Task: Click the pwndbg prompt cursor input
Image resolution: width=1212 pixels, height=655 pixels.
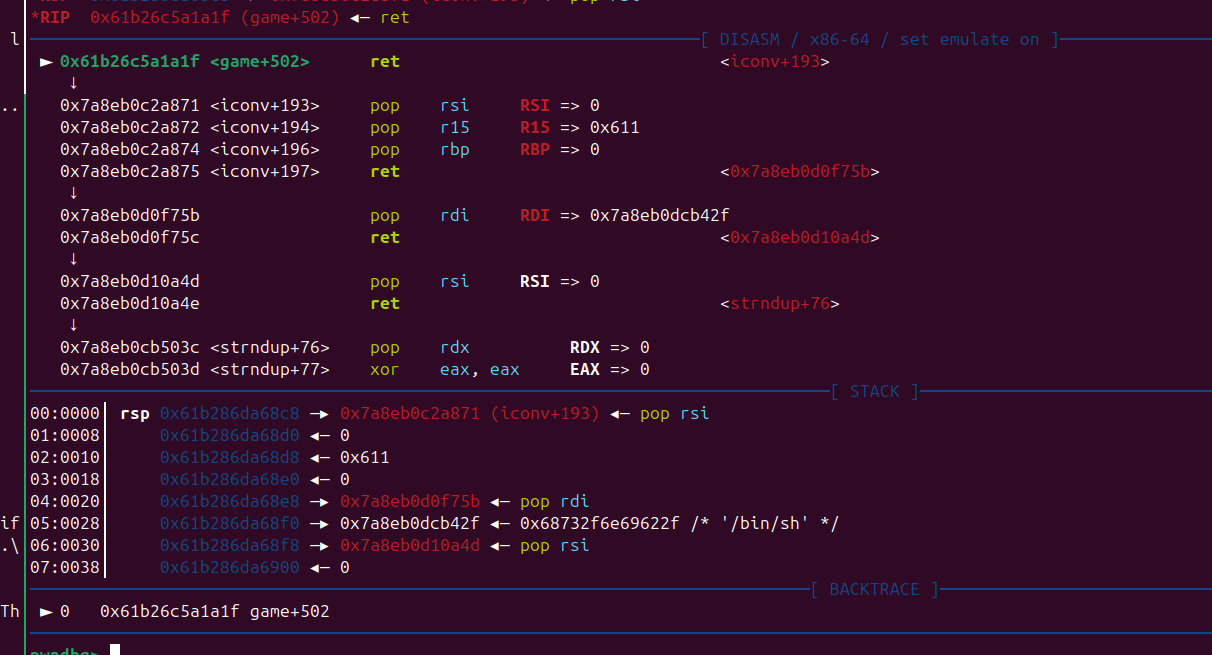Action: (x=115, y=650)
